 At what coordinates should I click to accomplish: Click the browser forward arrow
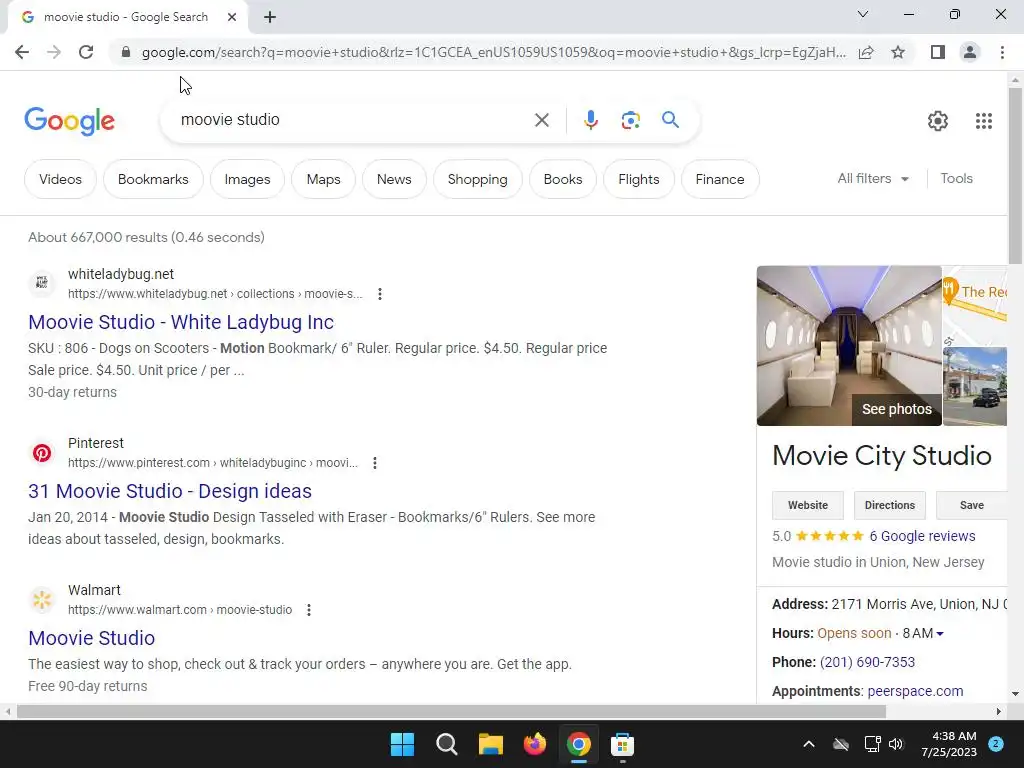54,52
